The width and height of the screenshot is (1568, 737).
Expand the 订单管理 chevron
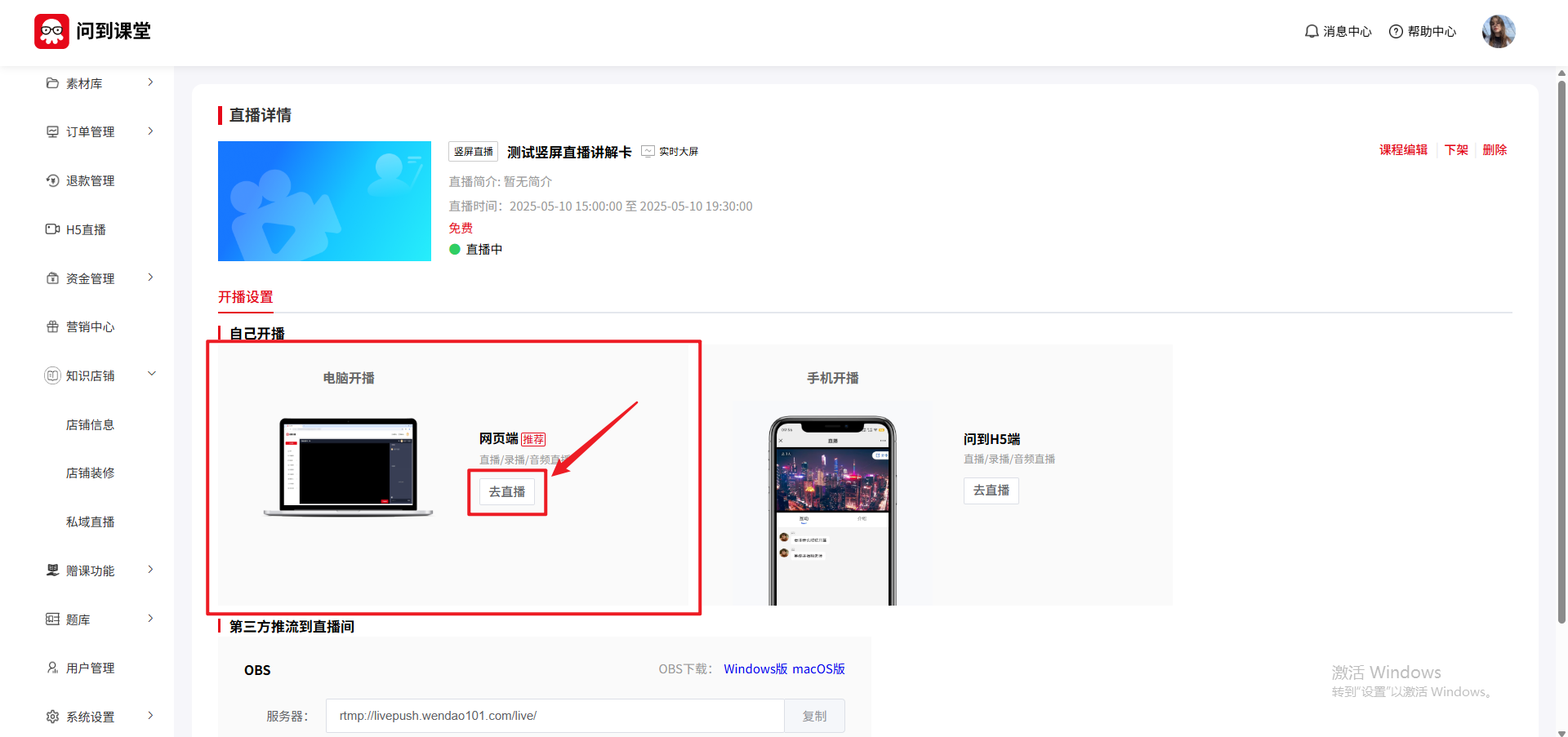150,131
